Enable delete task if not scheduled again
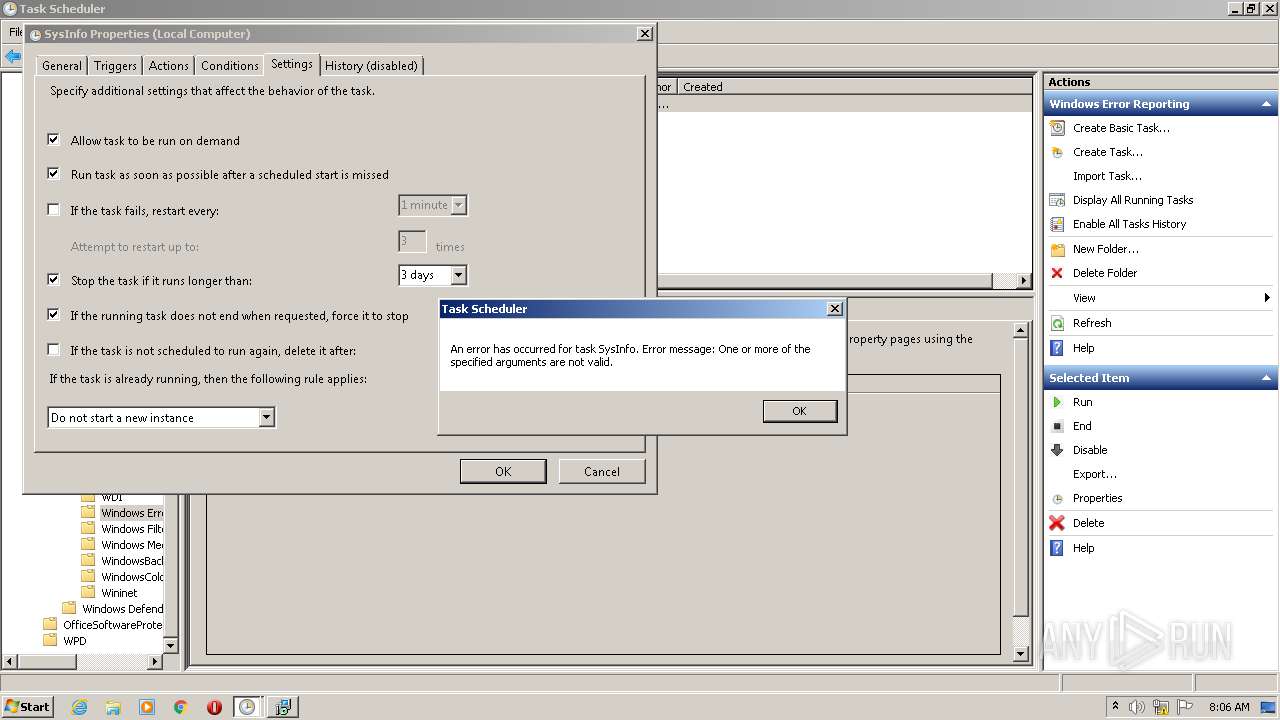This screenshot has height=720, width=1280. pyautogui.click(x=54, y=350)
